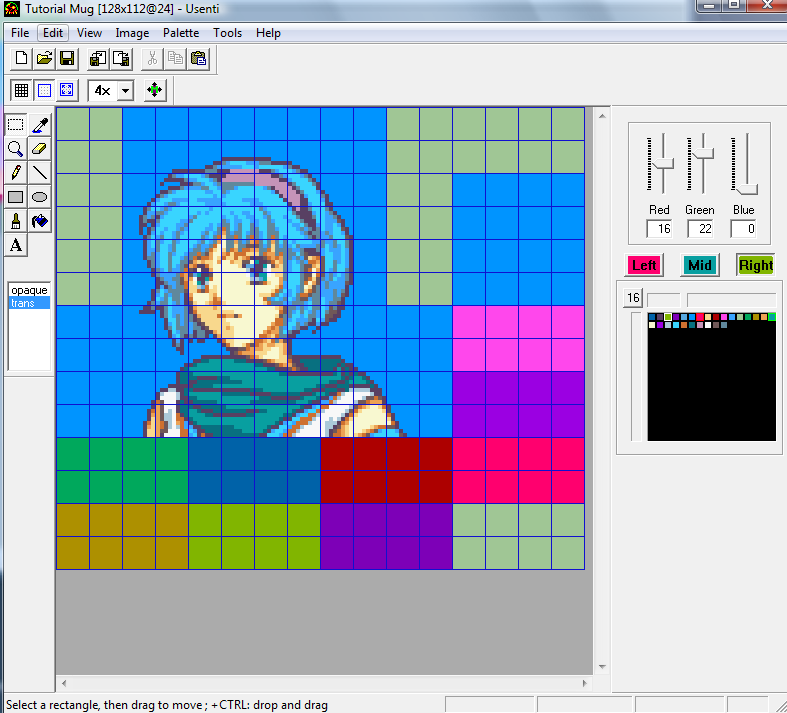Open the 4x zoom dropdown
The image size is (787, 713).
click(x=125, y=91)
